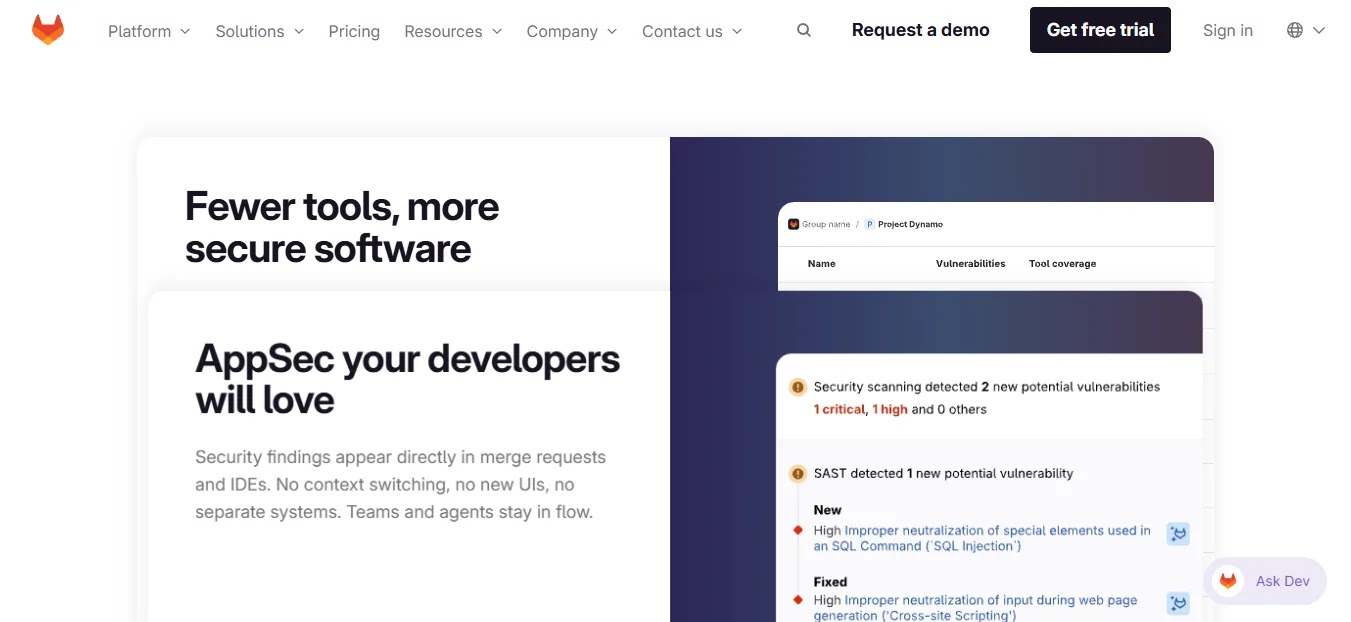This screenshot has height=622, width=1351.
Task: Open the Contact us menu
Action: pyautogui.click(x=692, y=31)
